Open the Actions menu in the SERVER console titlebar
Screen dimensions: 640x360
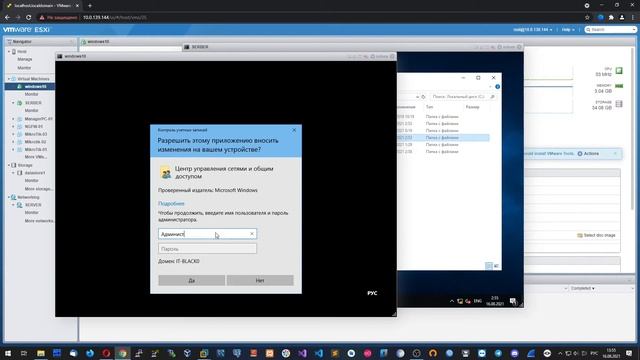pyautogui.click(x=506, y=47)
